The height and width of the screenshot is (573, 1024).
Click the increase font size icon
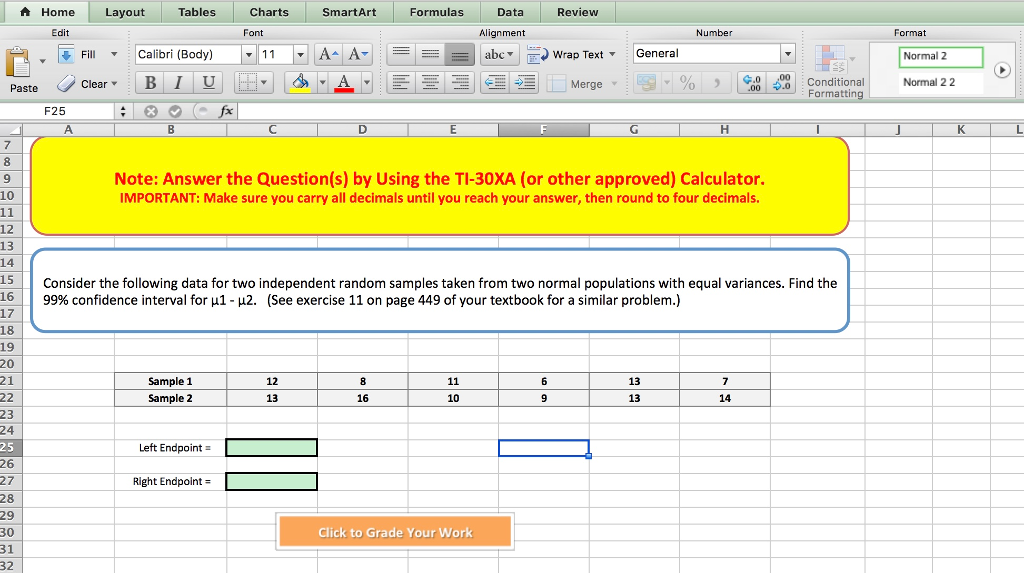click(x=329, y=54)
